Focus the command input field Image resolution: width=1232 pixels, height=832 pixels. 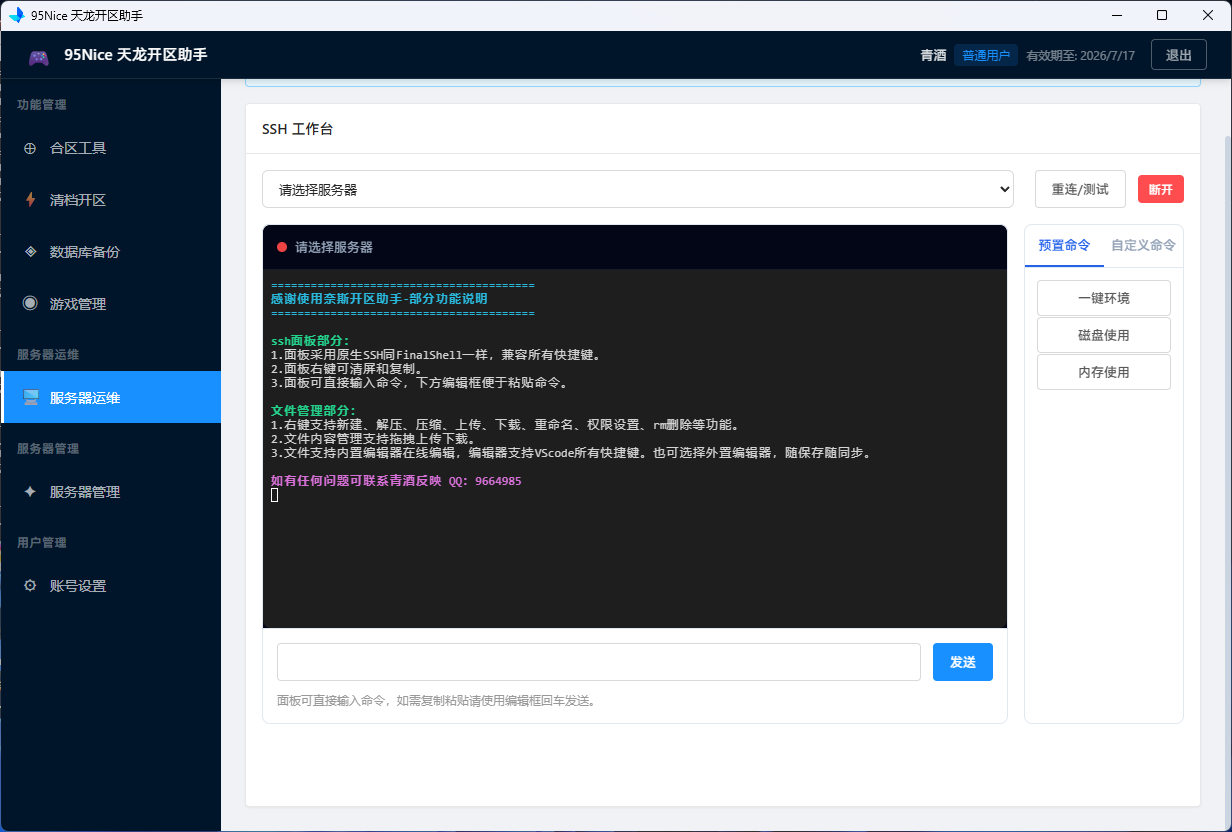point(599,662)
